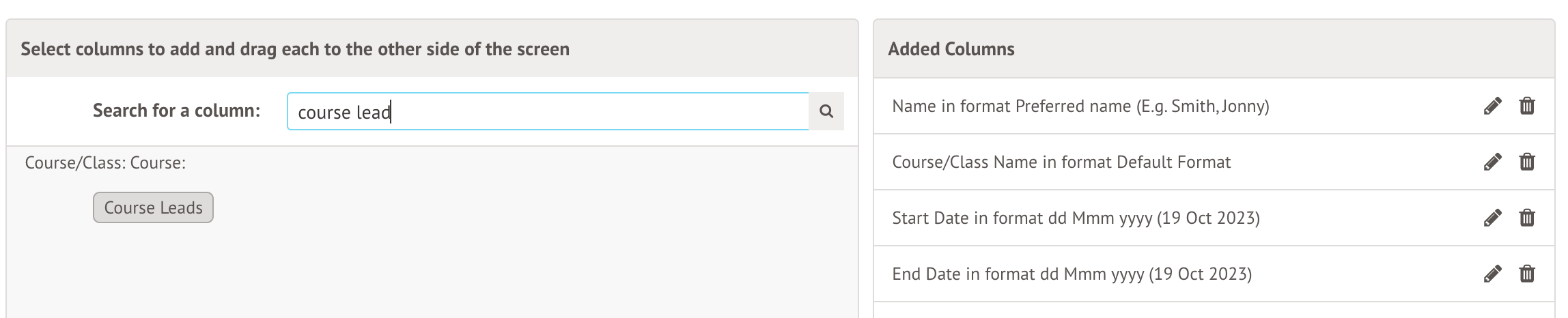
Task: Click the Added Columns panel heading
Action: [x=951, y=49]
